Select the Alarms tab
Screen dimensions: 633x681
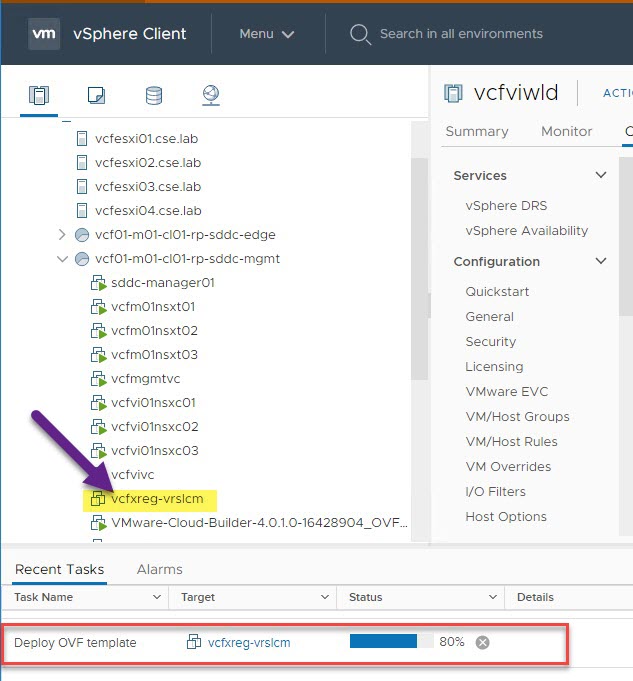pos(159,569)
